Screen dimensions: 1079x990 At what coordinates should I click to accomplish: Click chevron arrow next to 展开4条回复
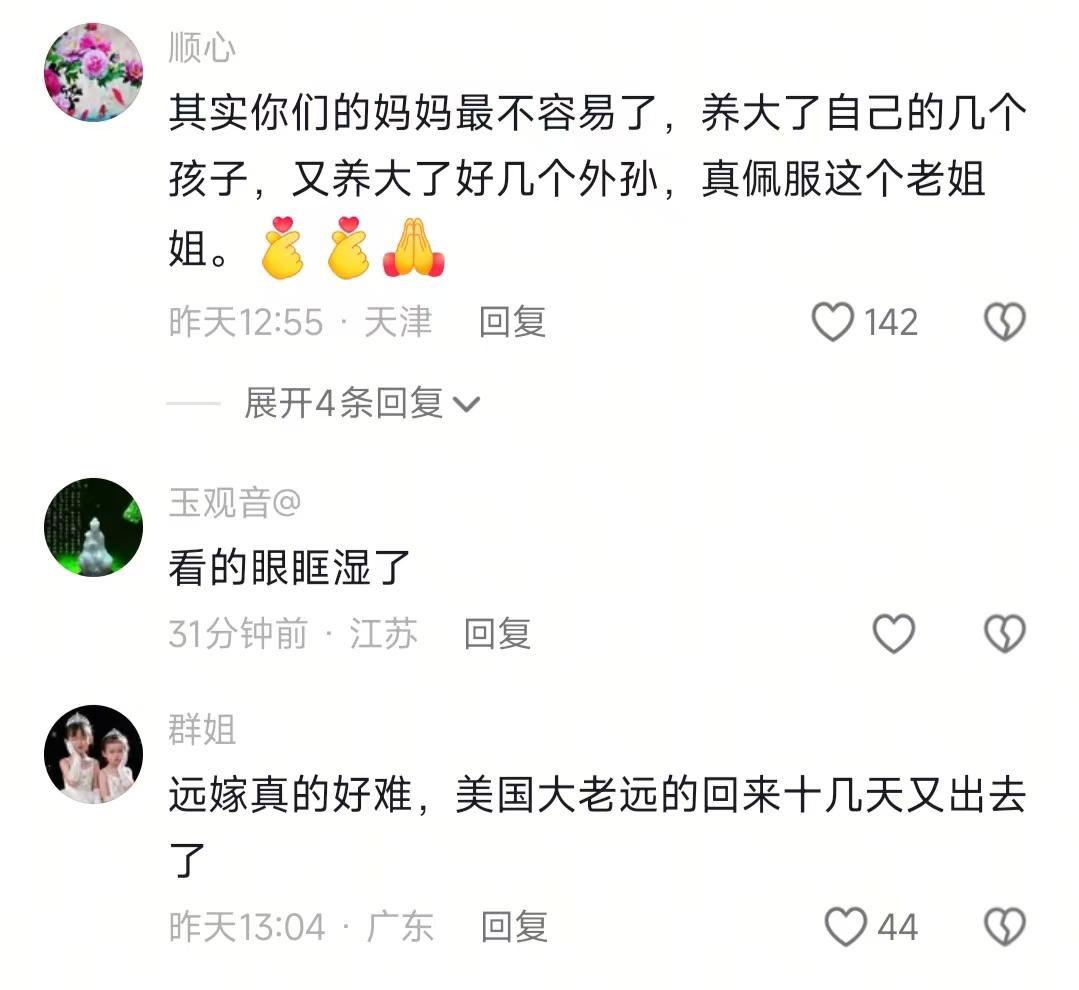(x=466, y=404)
